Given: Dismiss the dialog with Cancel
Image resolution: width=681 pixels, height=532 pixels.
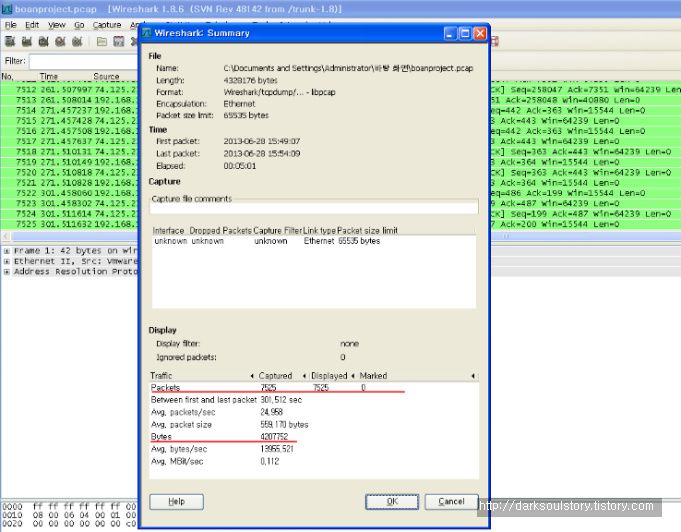Looking at the screenshot, I should tap(451, 502).
